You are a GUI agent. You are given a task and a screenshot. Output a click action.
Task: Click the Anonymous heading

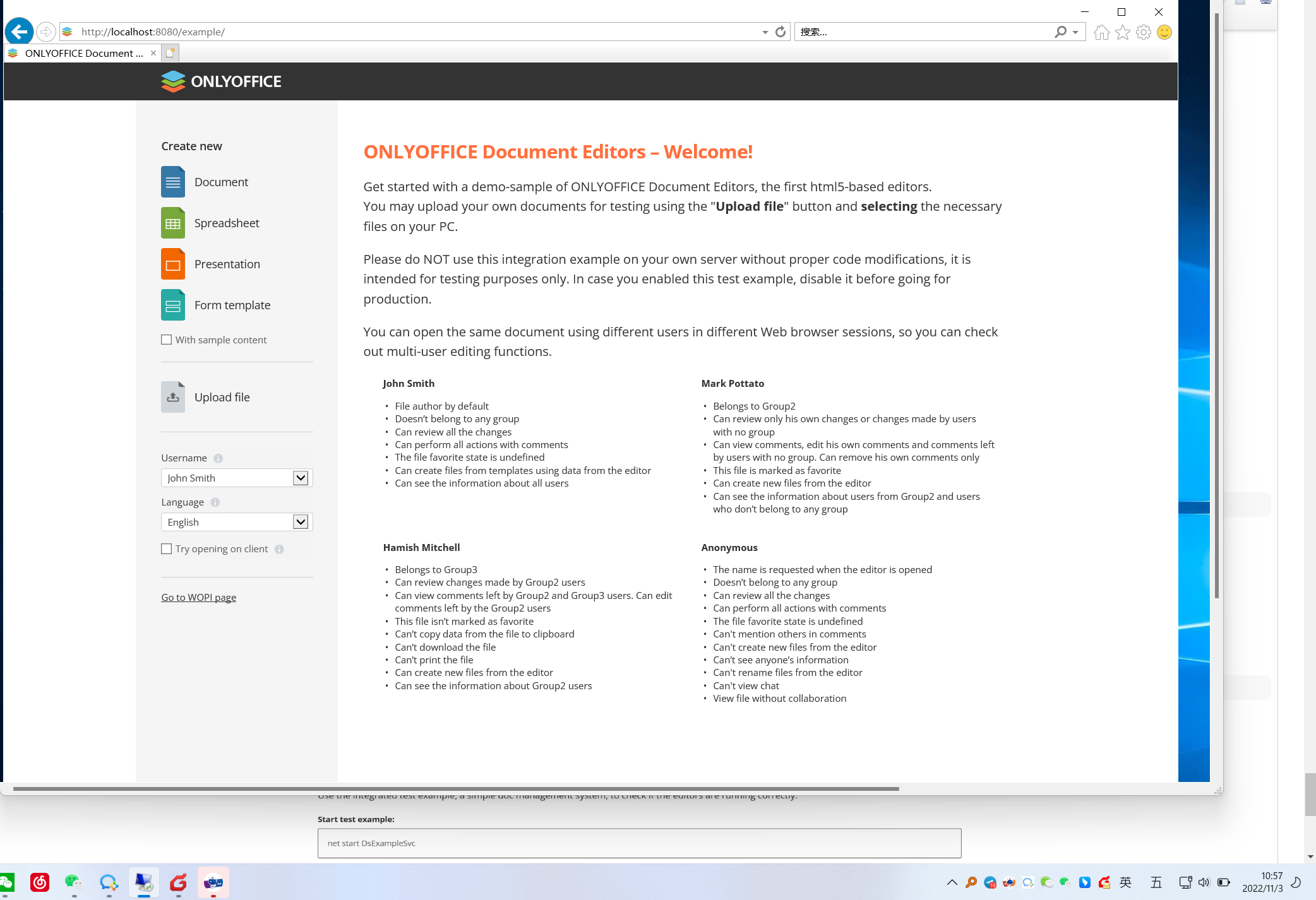729,547
